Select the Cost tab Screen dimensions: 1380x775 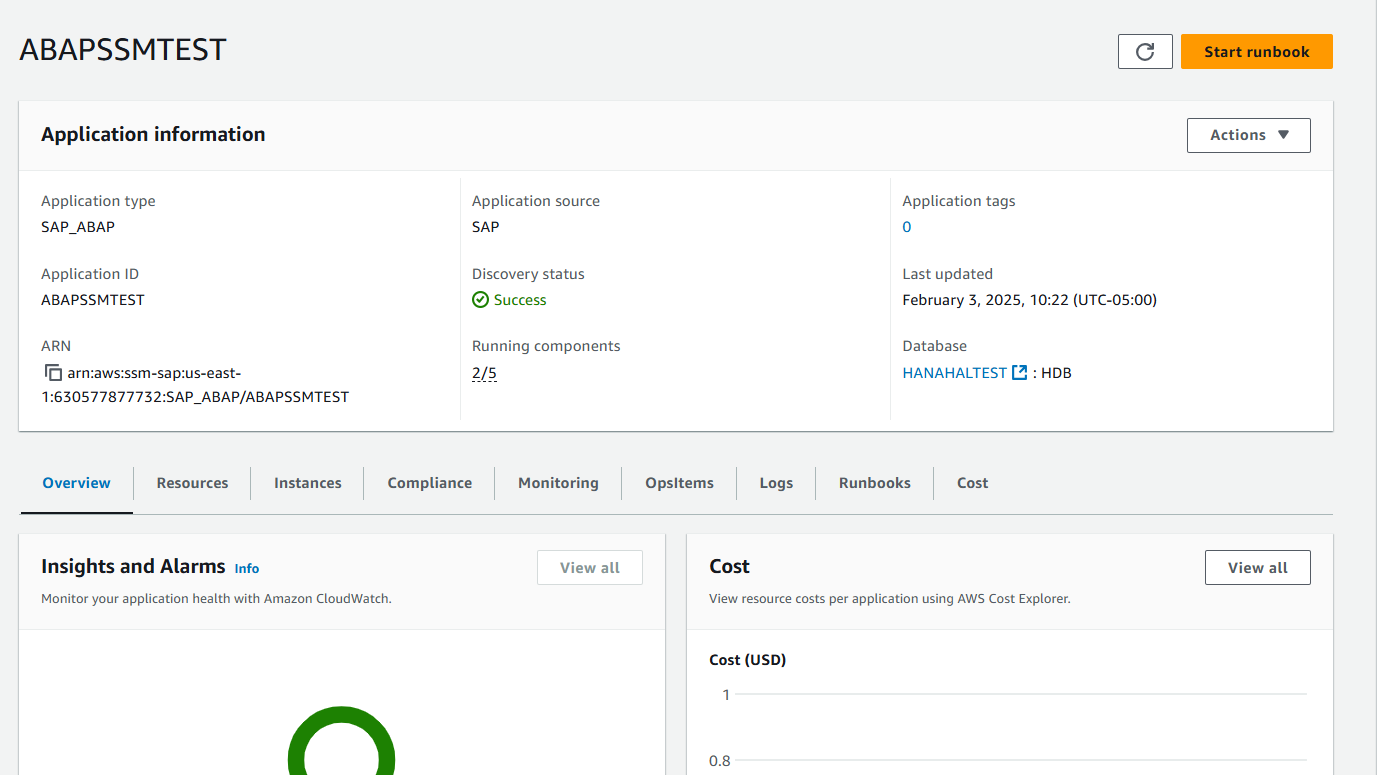[x=972, y=483]
